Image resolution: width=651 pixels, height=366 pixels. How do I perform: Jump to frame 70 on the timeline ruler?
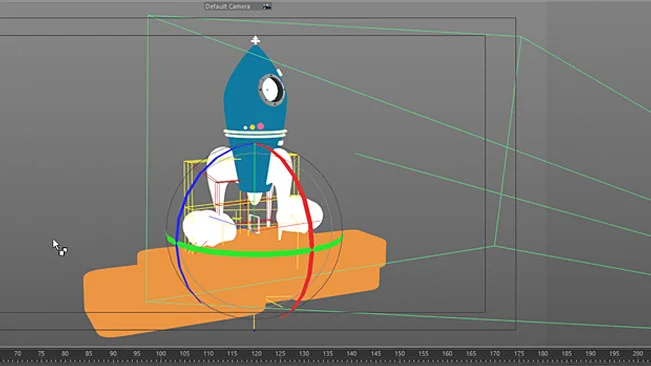(17, 354)
